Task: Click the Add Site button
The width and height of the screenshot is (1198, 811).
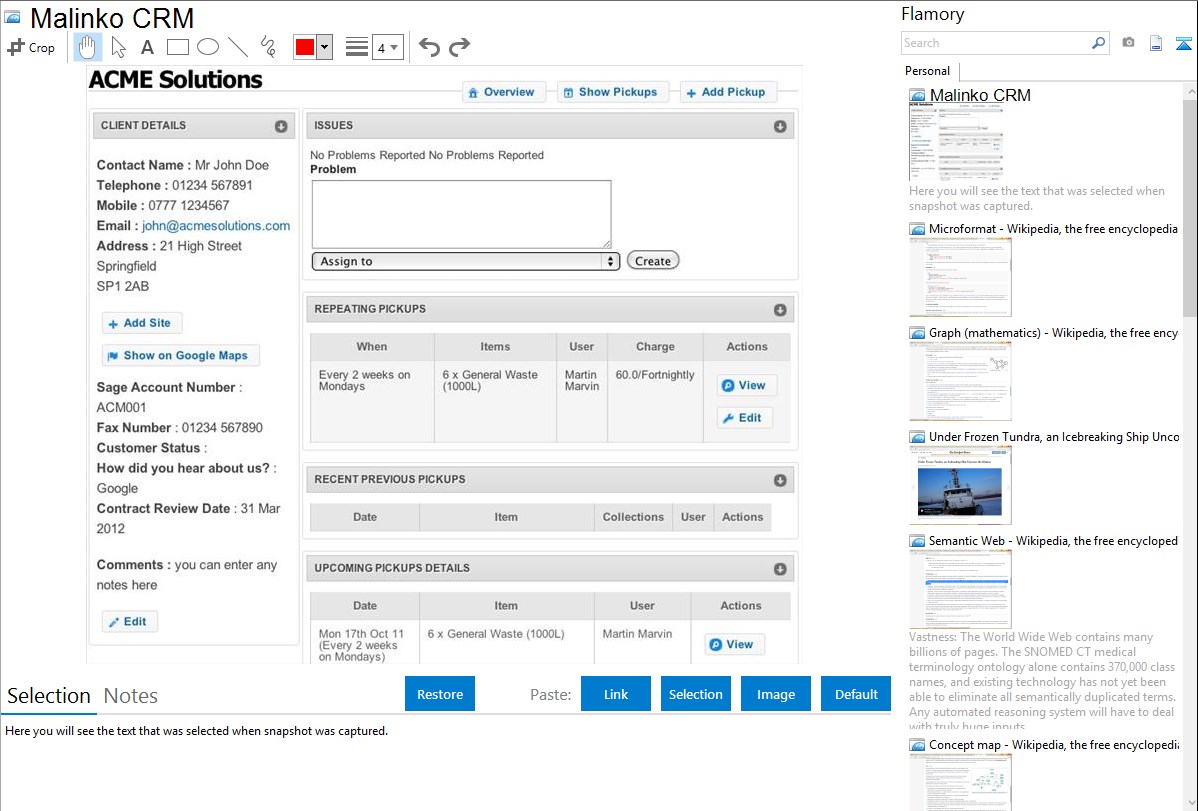Action: click(141, 323)
